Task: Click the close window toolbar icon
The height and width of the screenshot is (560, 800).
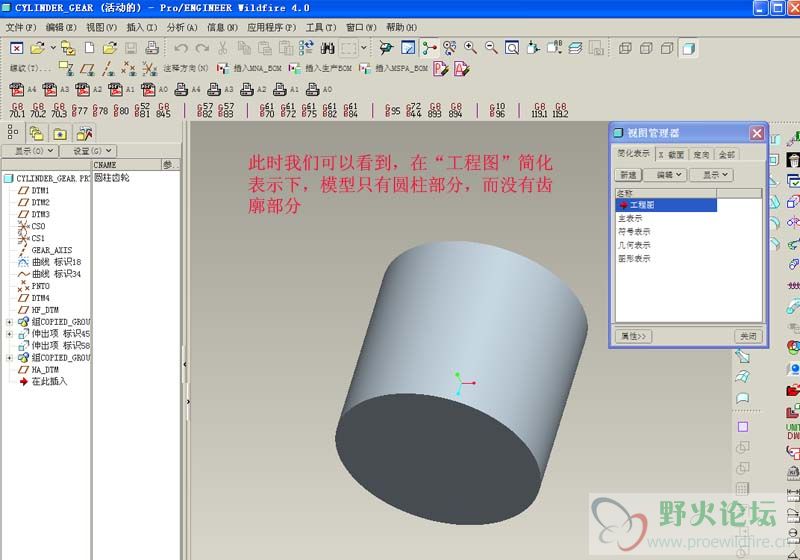Action: pos(17,48)
